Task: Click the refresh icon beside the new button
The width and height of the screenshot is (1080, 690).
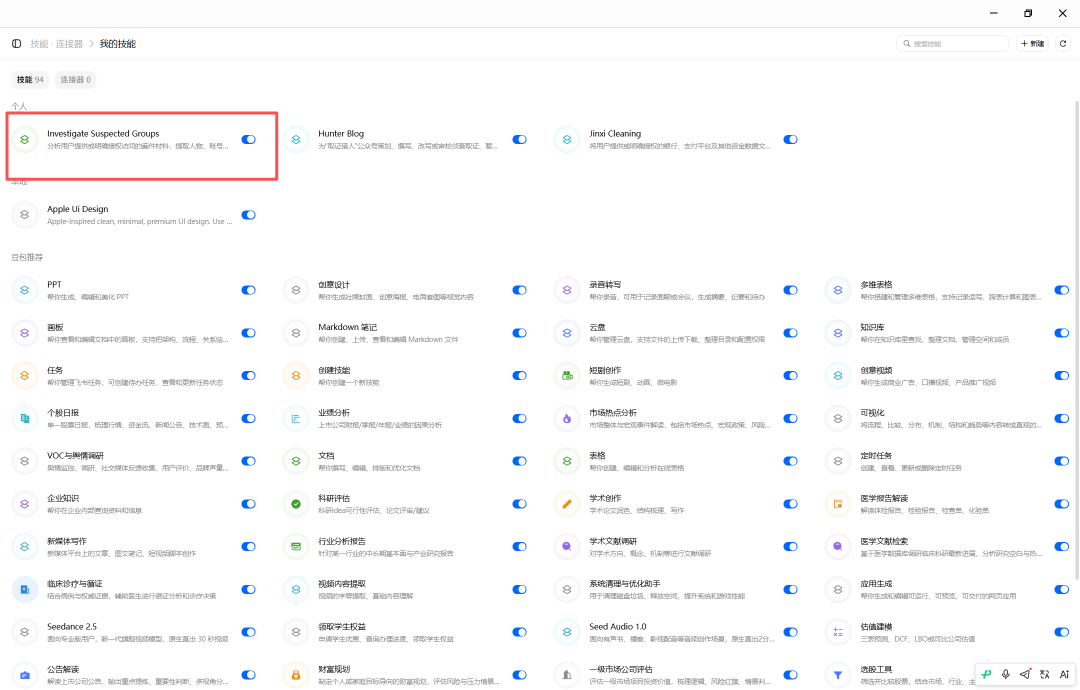Action: pyautogui.click(x=1063, y=43)
